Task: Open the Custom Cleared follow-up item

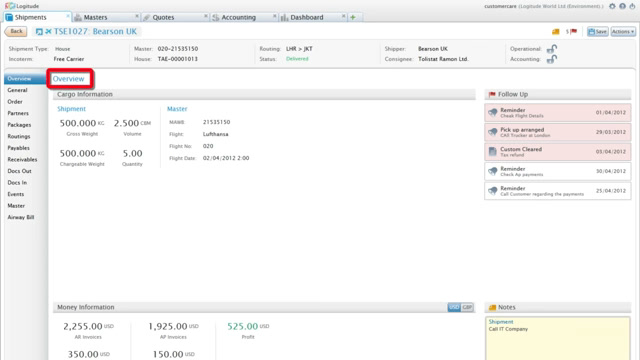Action: coord(558,151)
